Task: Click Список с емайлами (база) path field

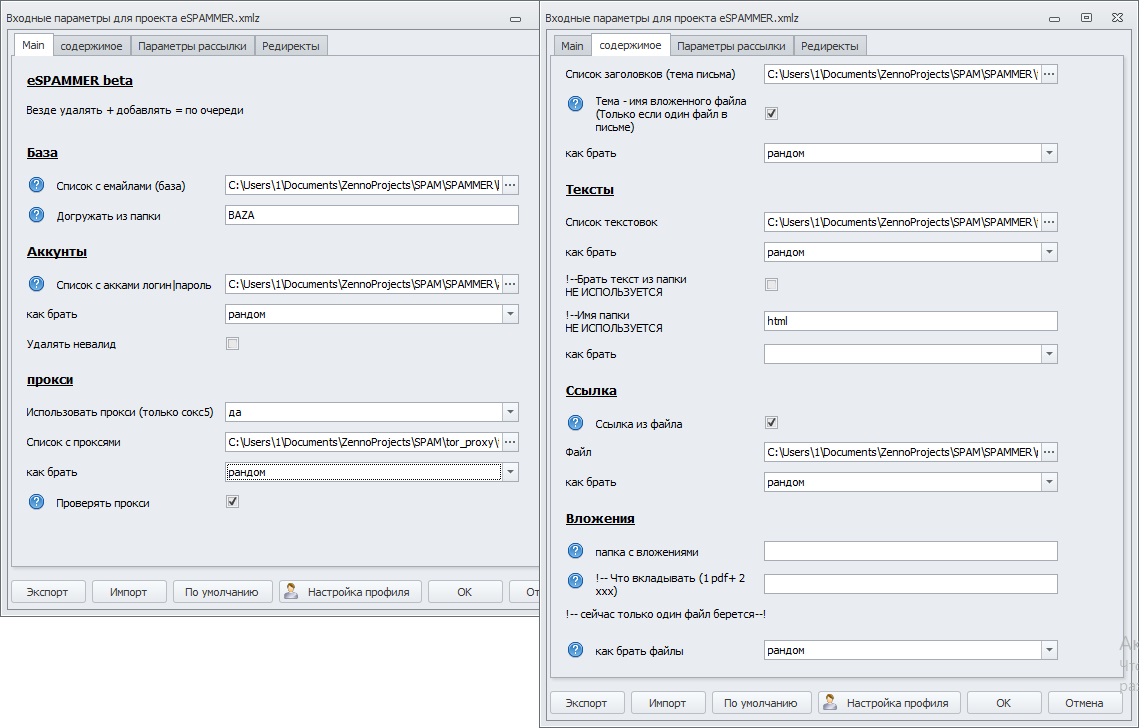Action: pyautogui.click(x=364, y=185)
